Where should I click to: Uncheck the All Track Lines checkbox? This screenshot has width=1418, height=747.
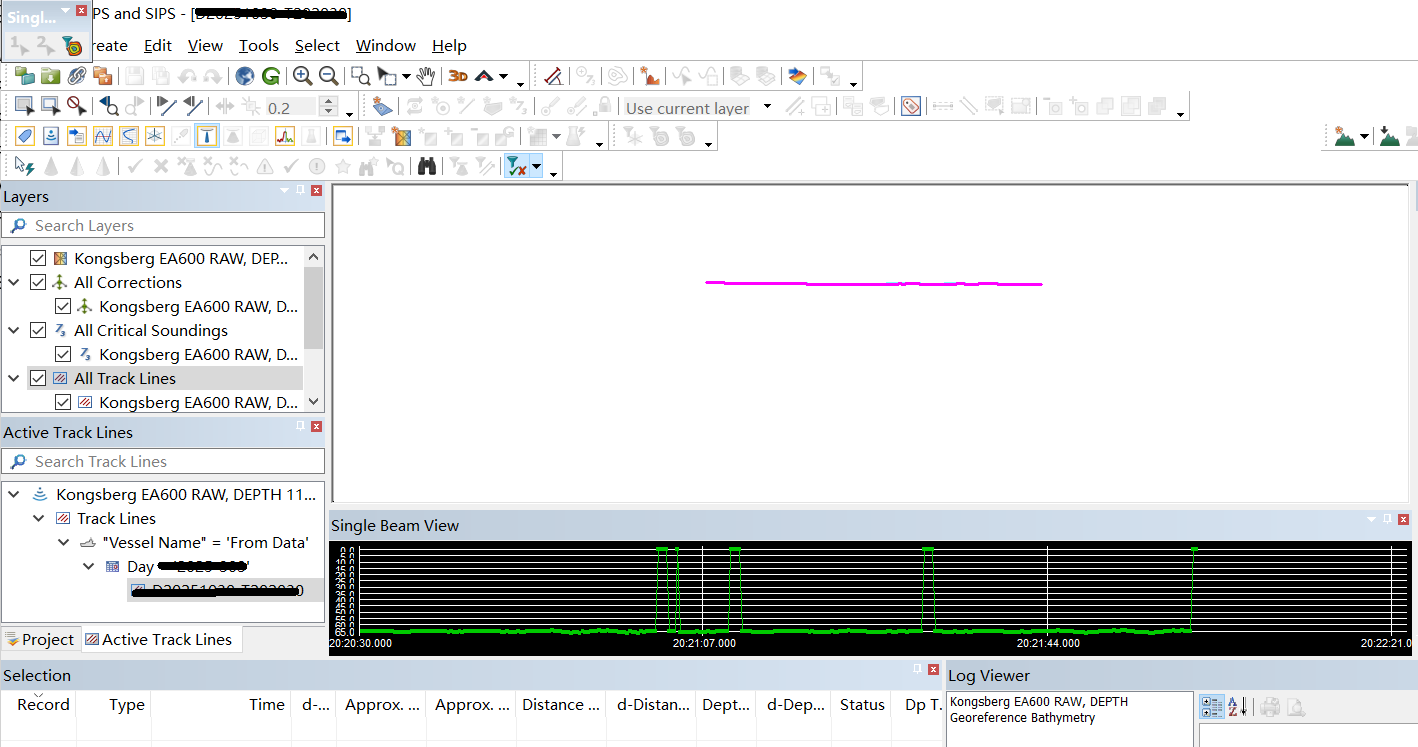38,378
